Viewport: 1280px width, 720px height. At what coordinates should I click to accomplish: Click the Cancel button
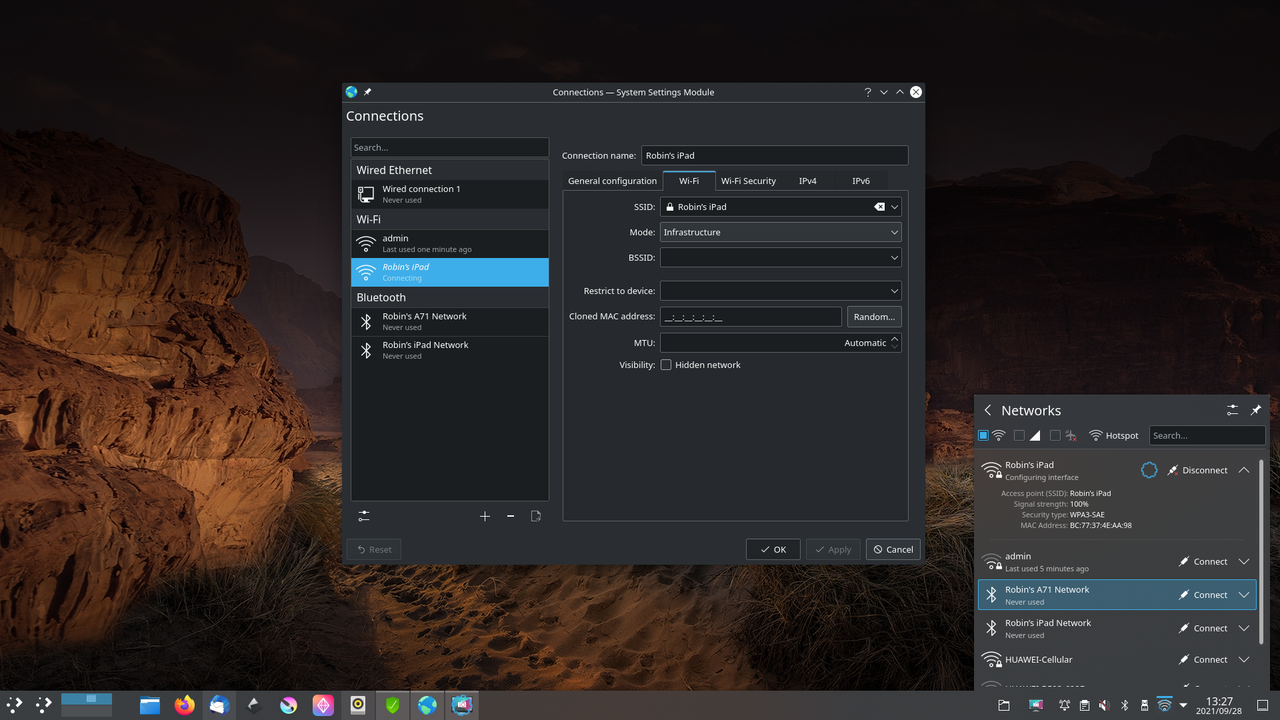pos(893,549)
